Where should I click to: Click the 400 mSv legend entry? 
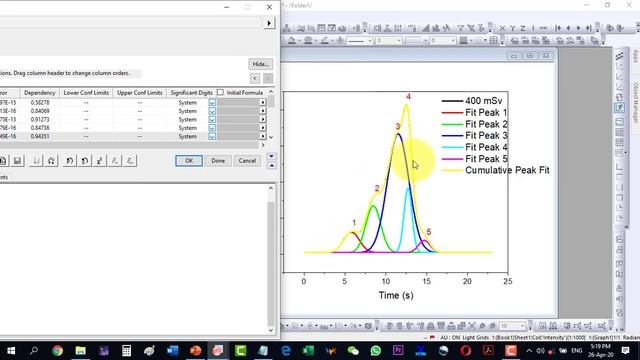coord(472,101)
